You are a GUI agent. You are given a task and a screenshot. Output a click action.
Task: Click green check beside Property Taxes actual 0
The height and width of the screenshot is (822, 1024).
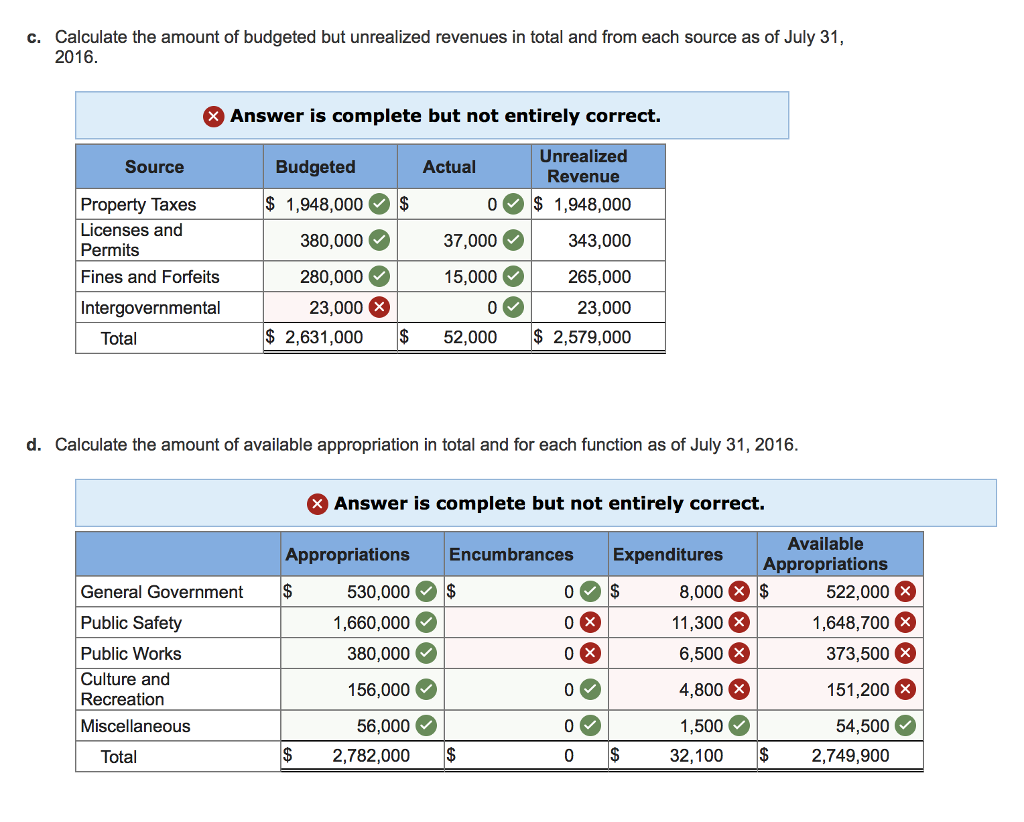[x=513, y=204]
